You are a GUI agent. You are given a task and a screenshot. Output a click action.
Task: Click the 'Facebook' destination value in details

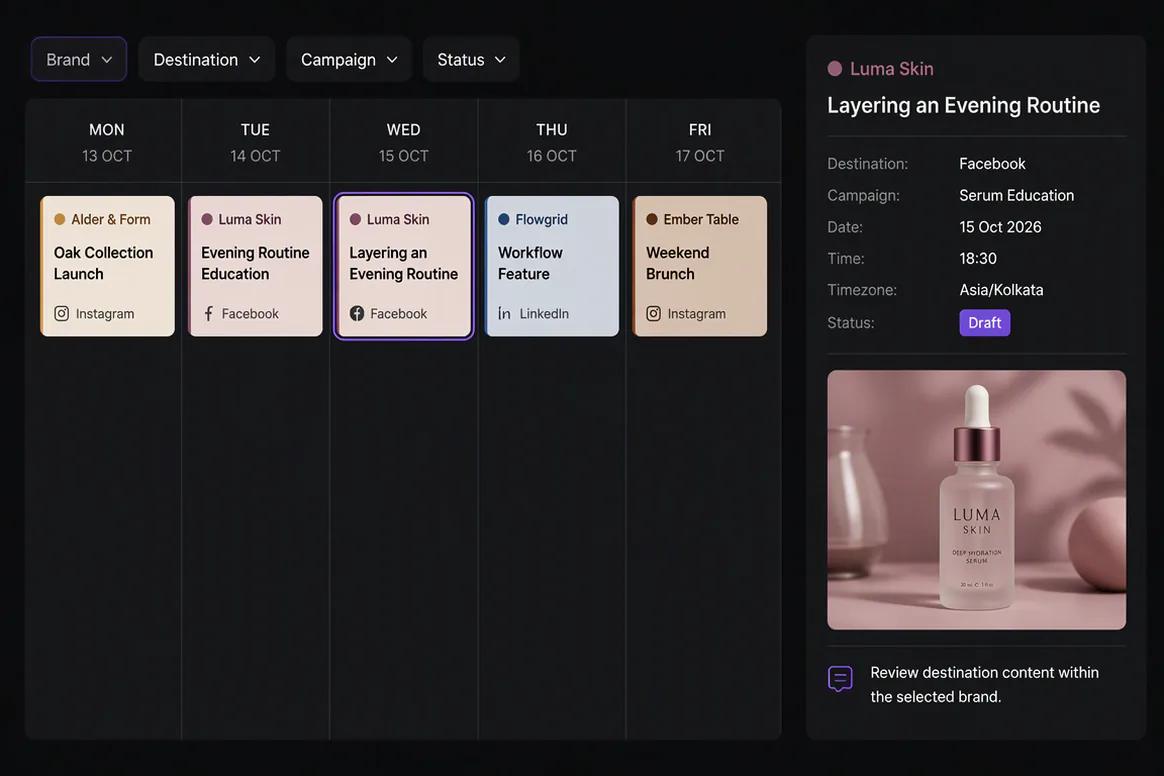(992, 163)
